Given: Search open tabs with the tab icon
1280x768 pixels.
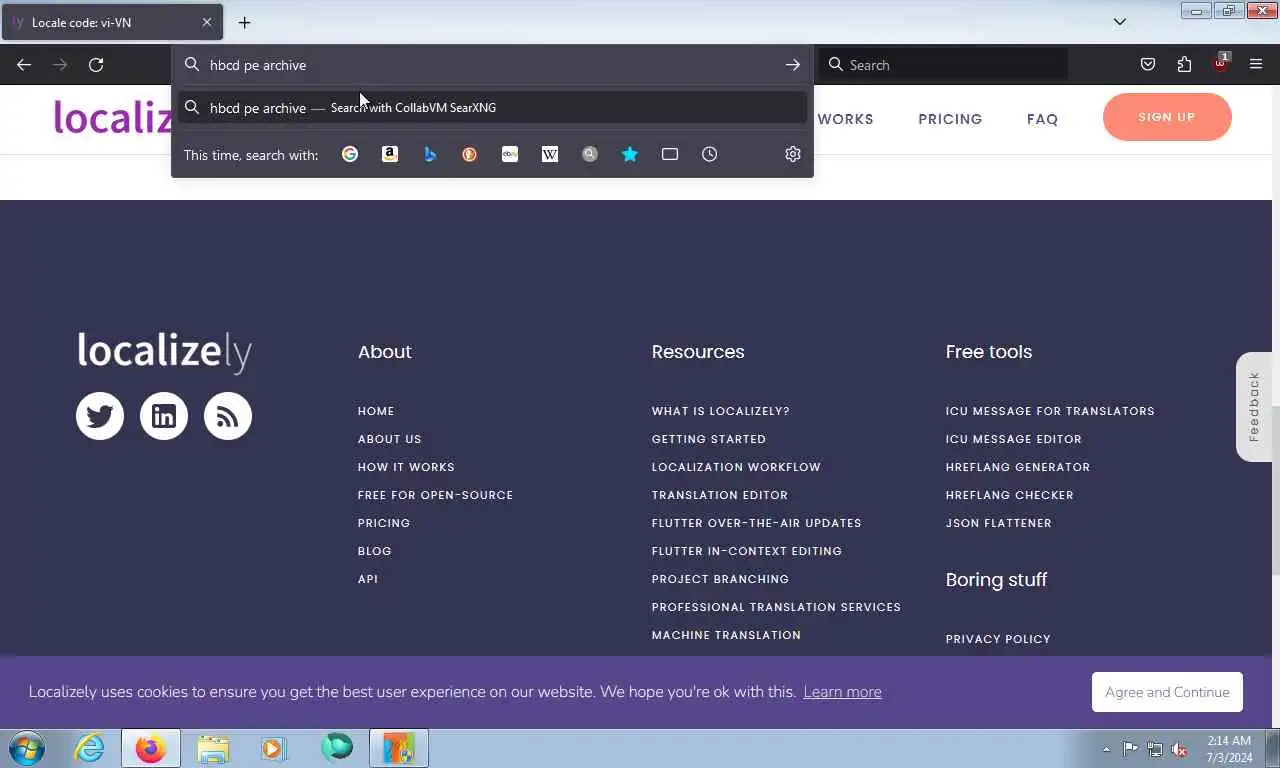Looking at the screenshot, I should pyautogui.click(x=670, y=154).
